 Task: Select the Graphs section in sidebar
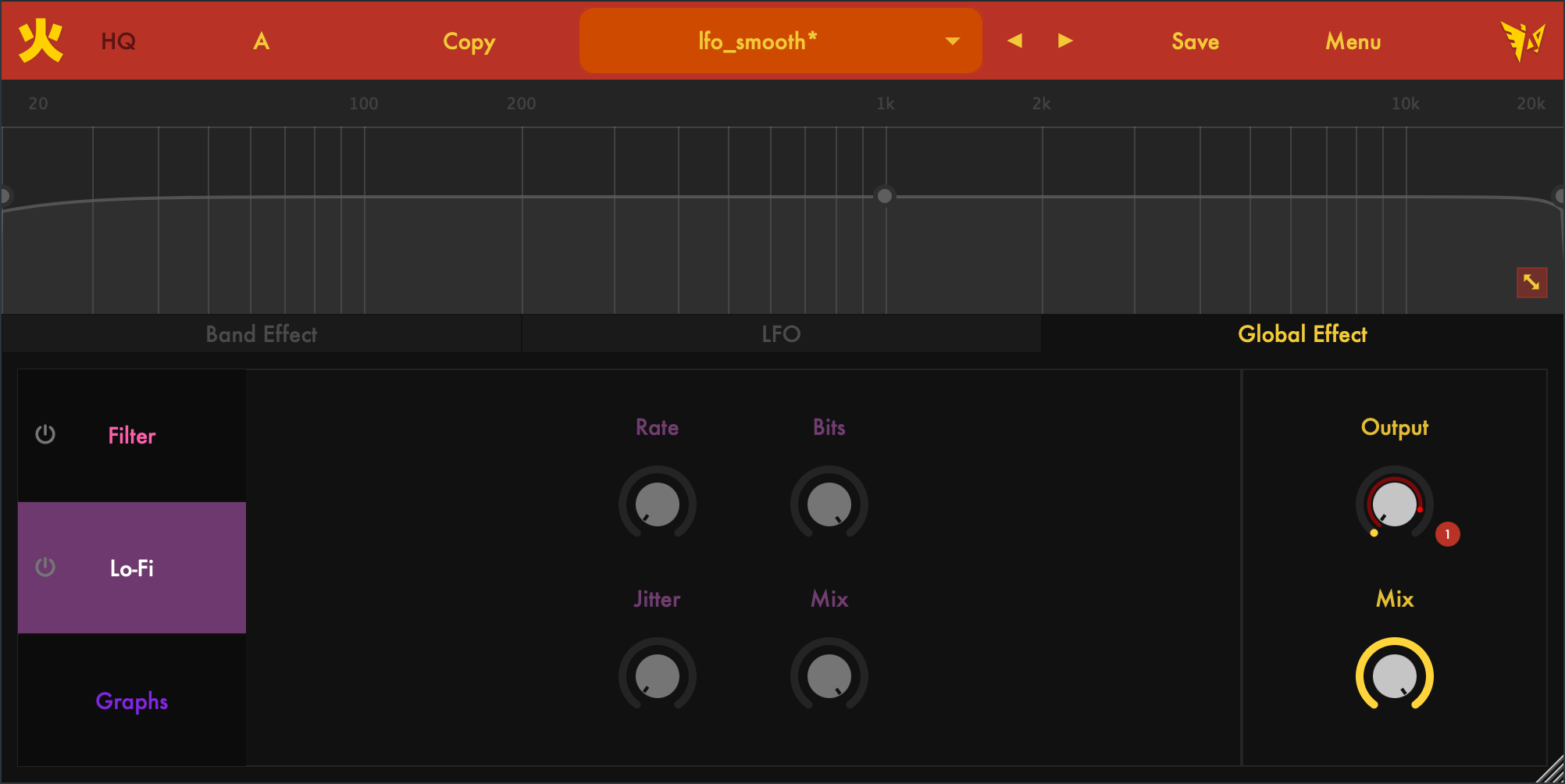click(x=132, y=700)
